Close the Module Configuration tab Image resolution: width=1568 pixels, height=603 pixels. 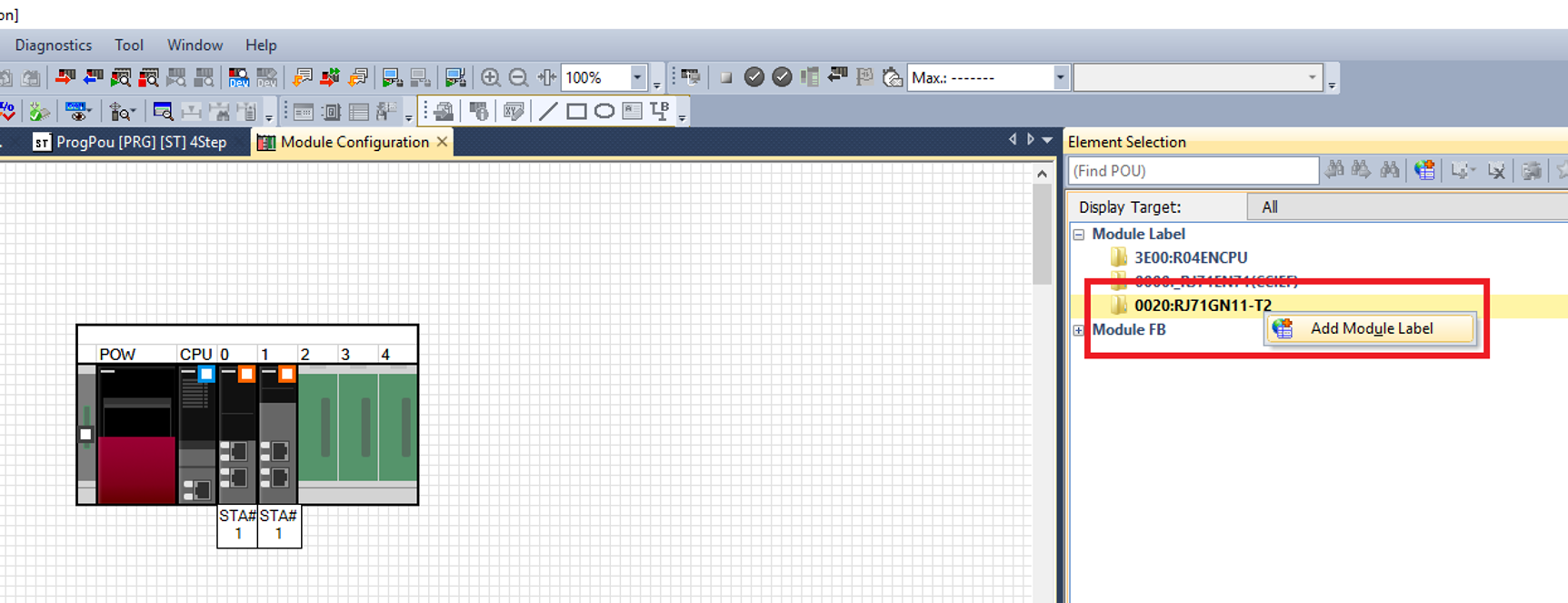point(442,142)
